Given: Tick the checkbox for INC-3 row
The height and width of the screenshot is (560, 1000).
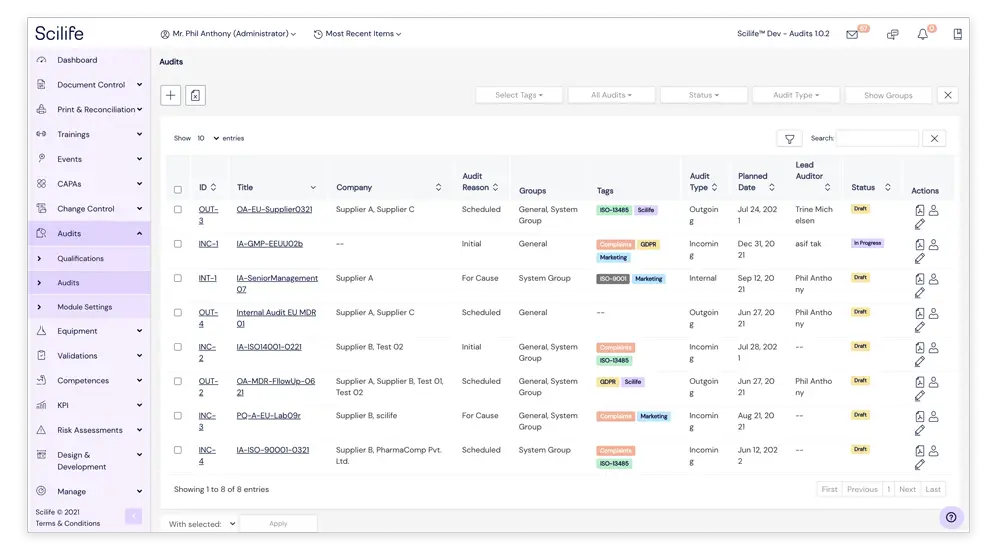Looking at the screenshot, I should (178, 416).
